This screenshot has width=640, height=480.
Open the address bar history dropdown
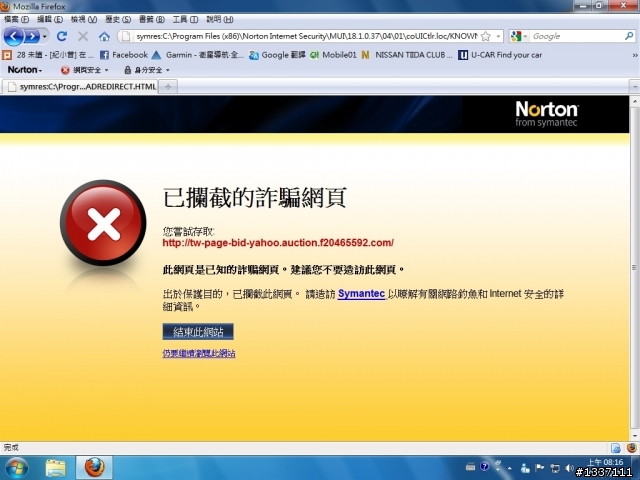498,36
